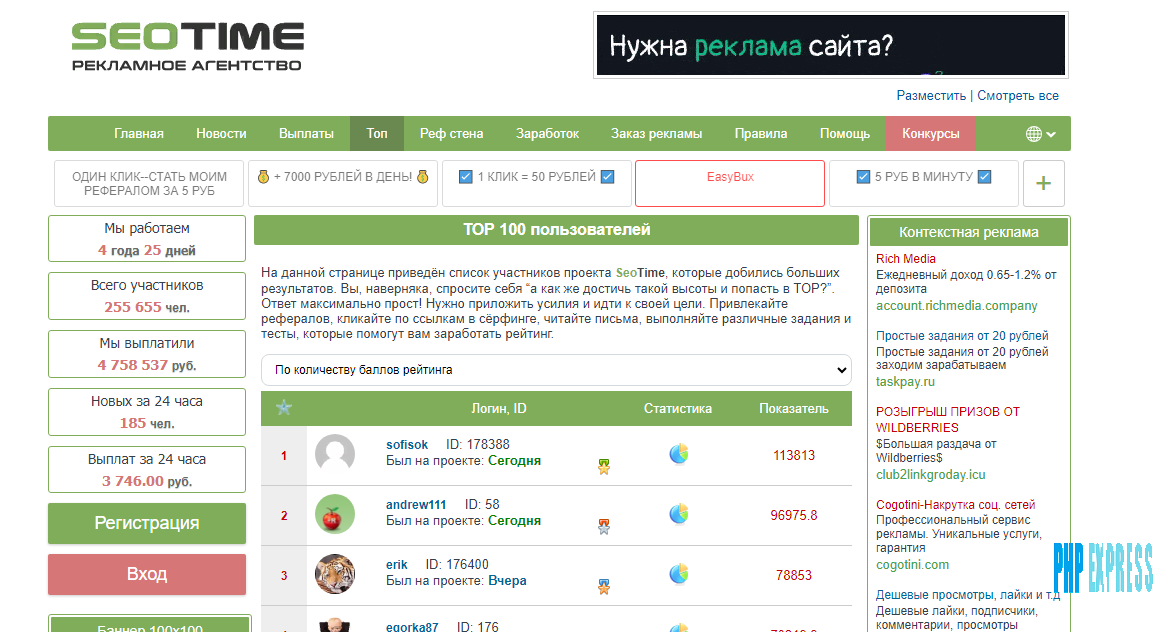
Task: Click the SEOTIME logo
Action: [x=188, y=46]
